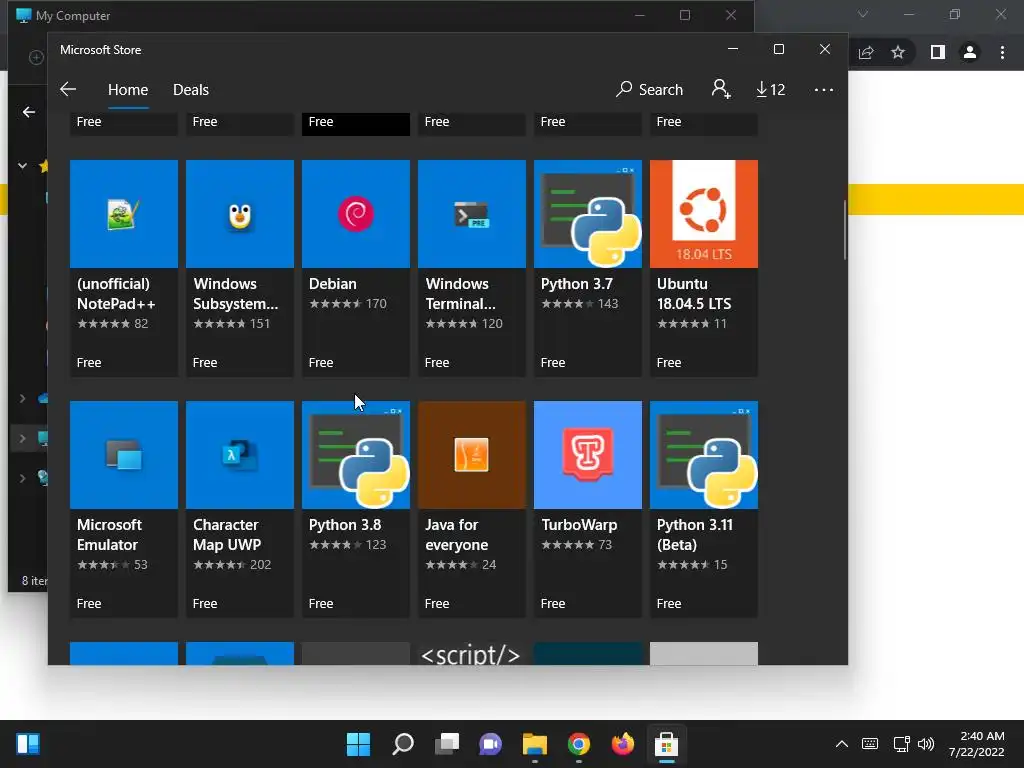Click the Chrome share page icon
This screenshot has height=768, width=1024.
[x=866, y=52]
